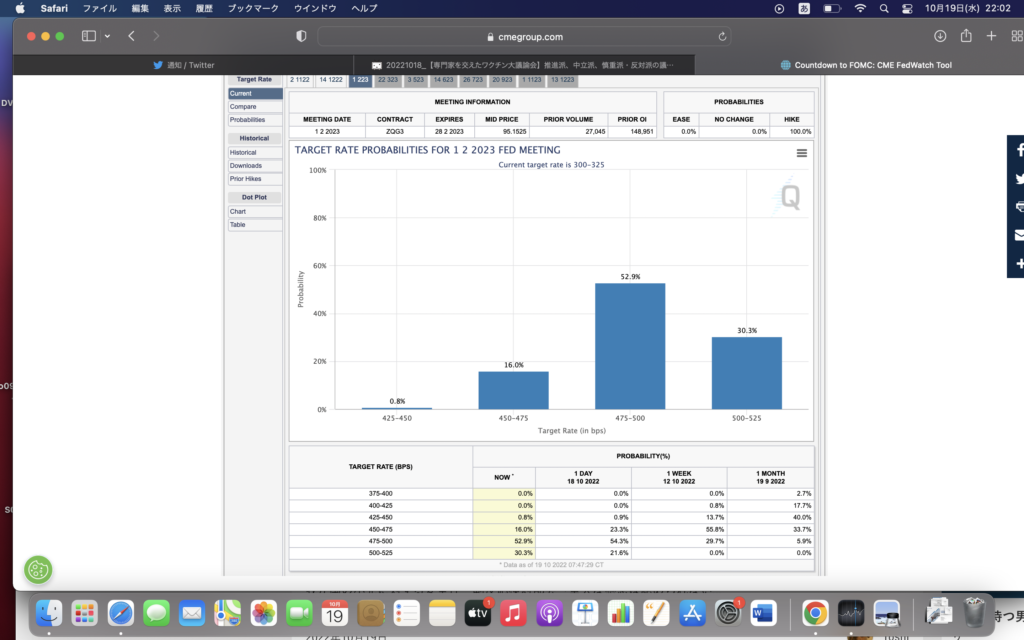Click the privacy shield icon

pyautogui.click(x=301, y=36)
